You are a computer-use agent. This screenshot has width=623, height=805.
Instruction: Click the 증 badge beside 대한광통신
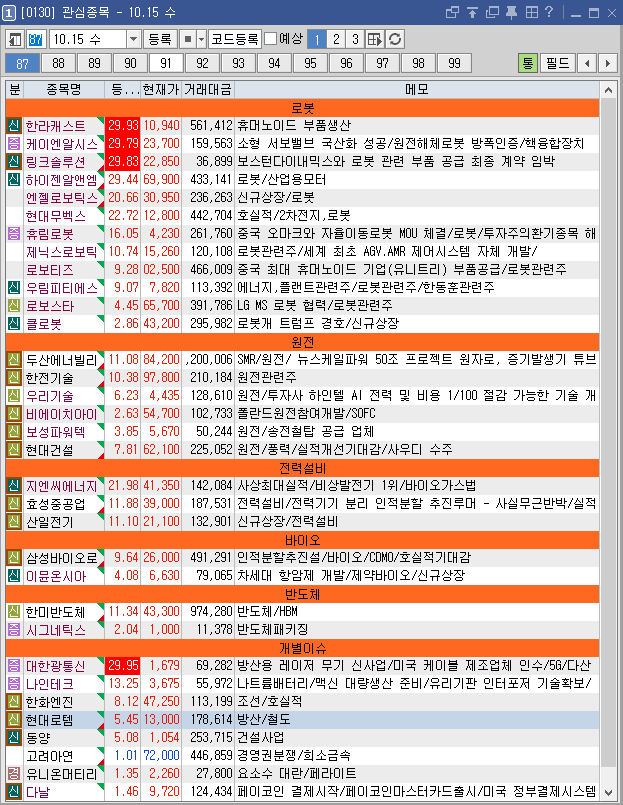14,664
